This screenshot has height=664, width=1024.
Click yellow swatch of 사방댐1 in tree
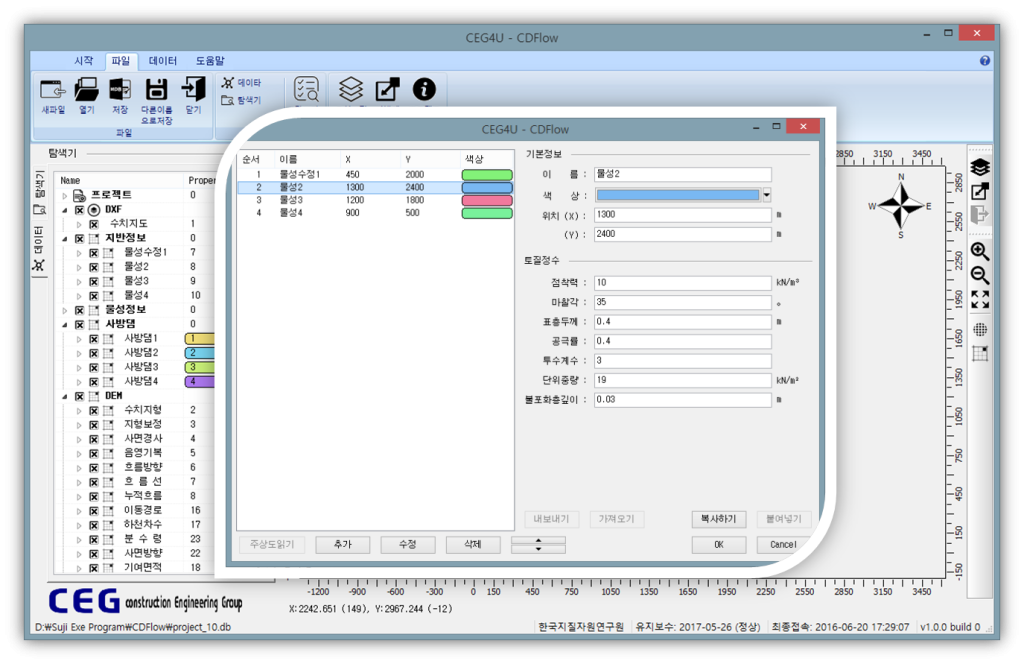pos(200,338)
